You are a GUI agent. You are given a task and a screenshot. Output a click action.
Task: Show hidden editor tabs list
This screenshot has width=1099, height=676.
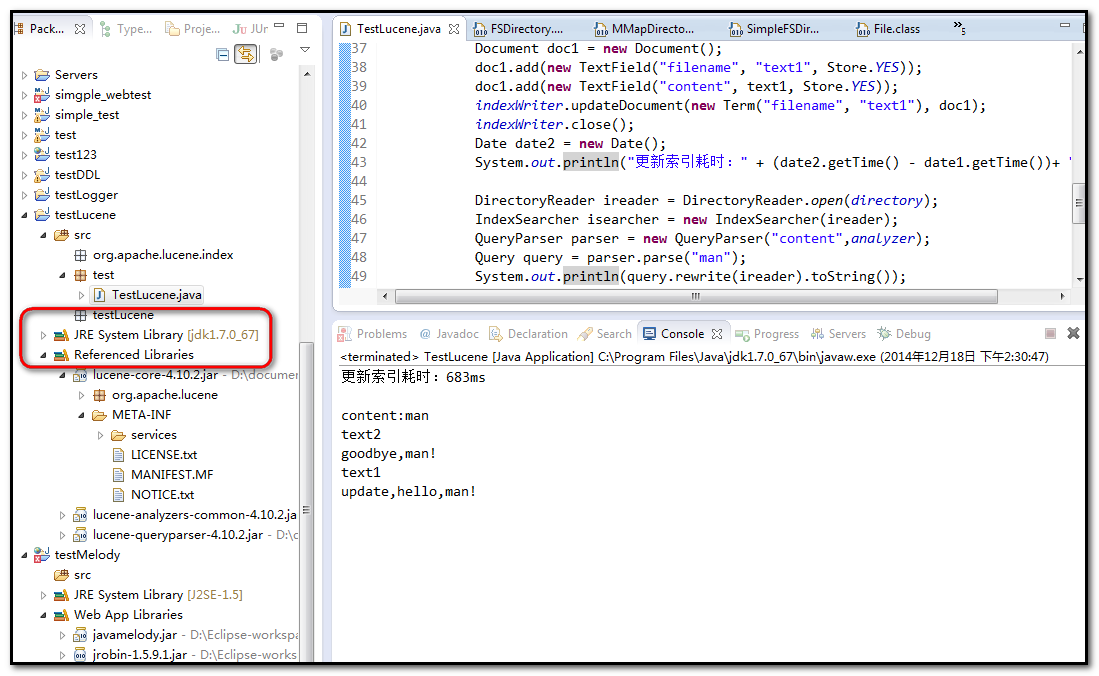959,27
